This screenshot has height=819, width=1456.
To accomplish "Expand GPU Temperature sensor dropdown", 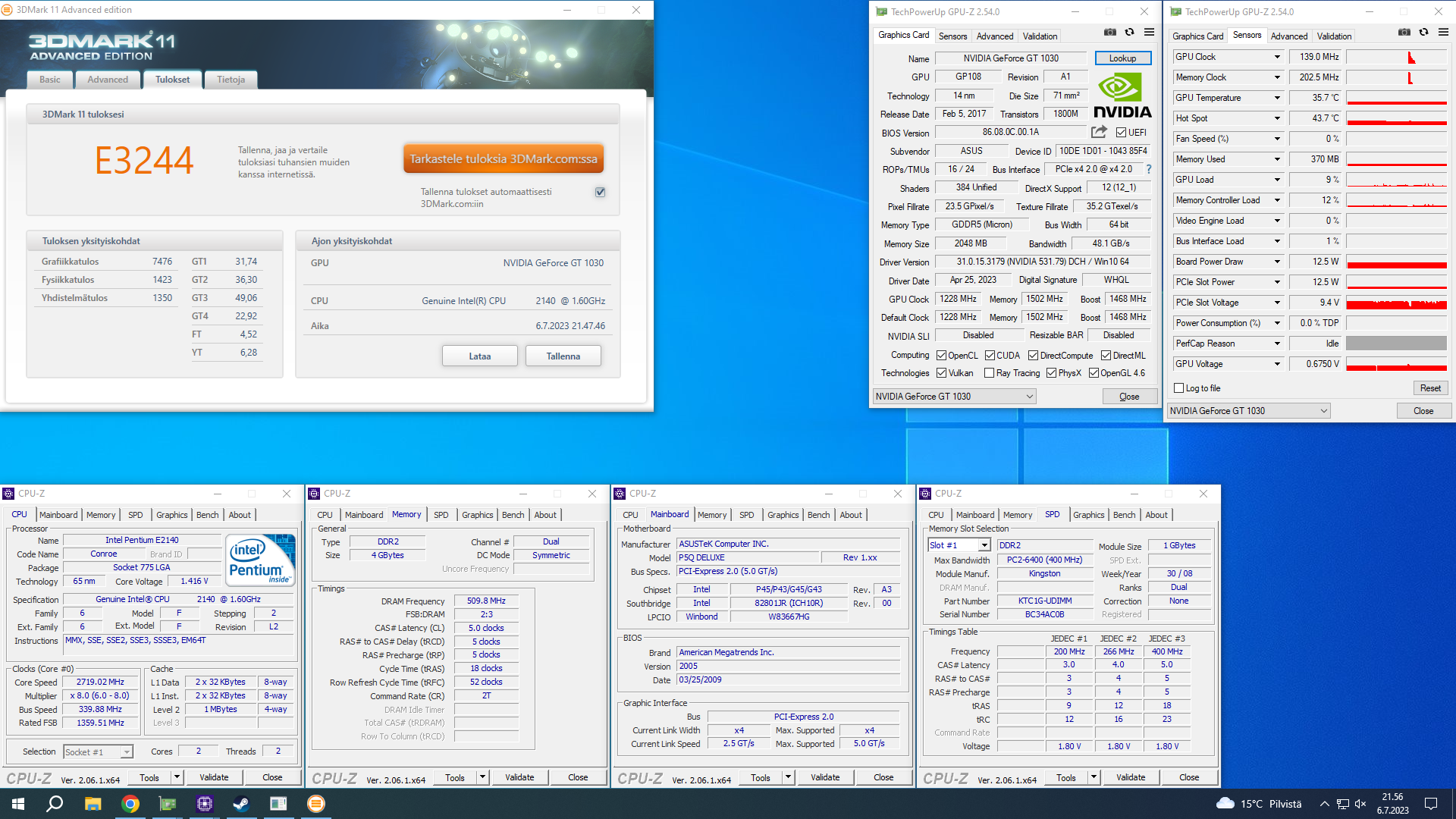I will [x=1277, y=98].
